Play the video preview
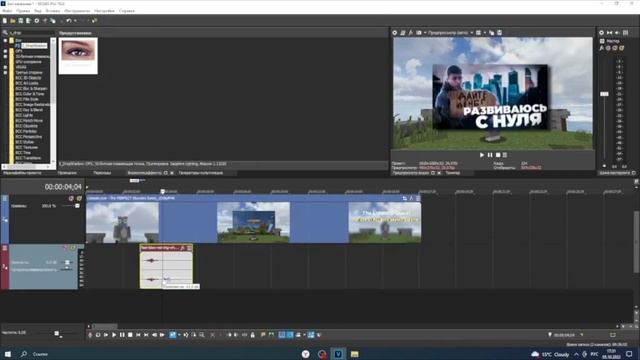Screen dimensions: 640x360 click(482, 155)
